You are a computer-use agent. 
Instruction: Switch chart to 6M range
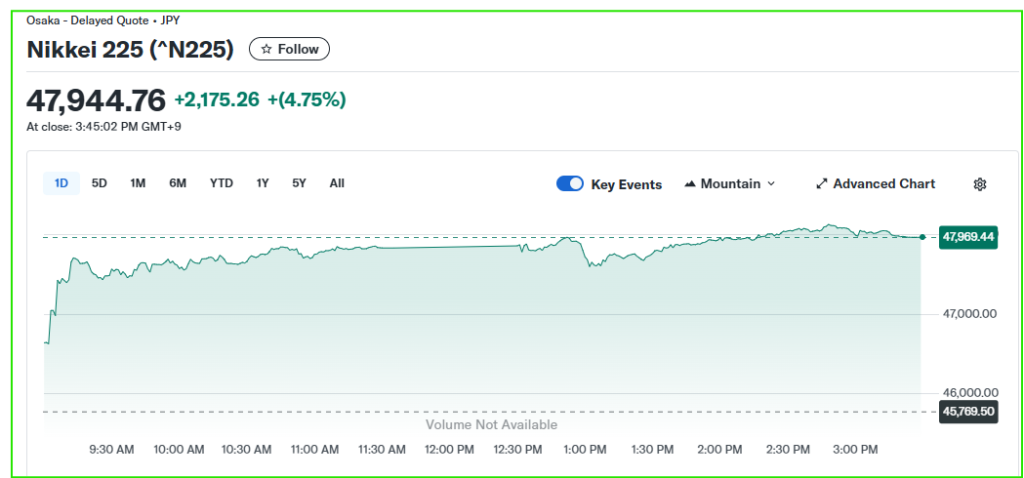coord(177,183)
